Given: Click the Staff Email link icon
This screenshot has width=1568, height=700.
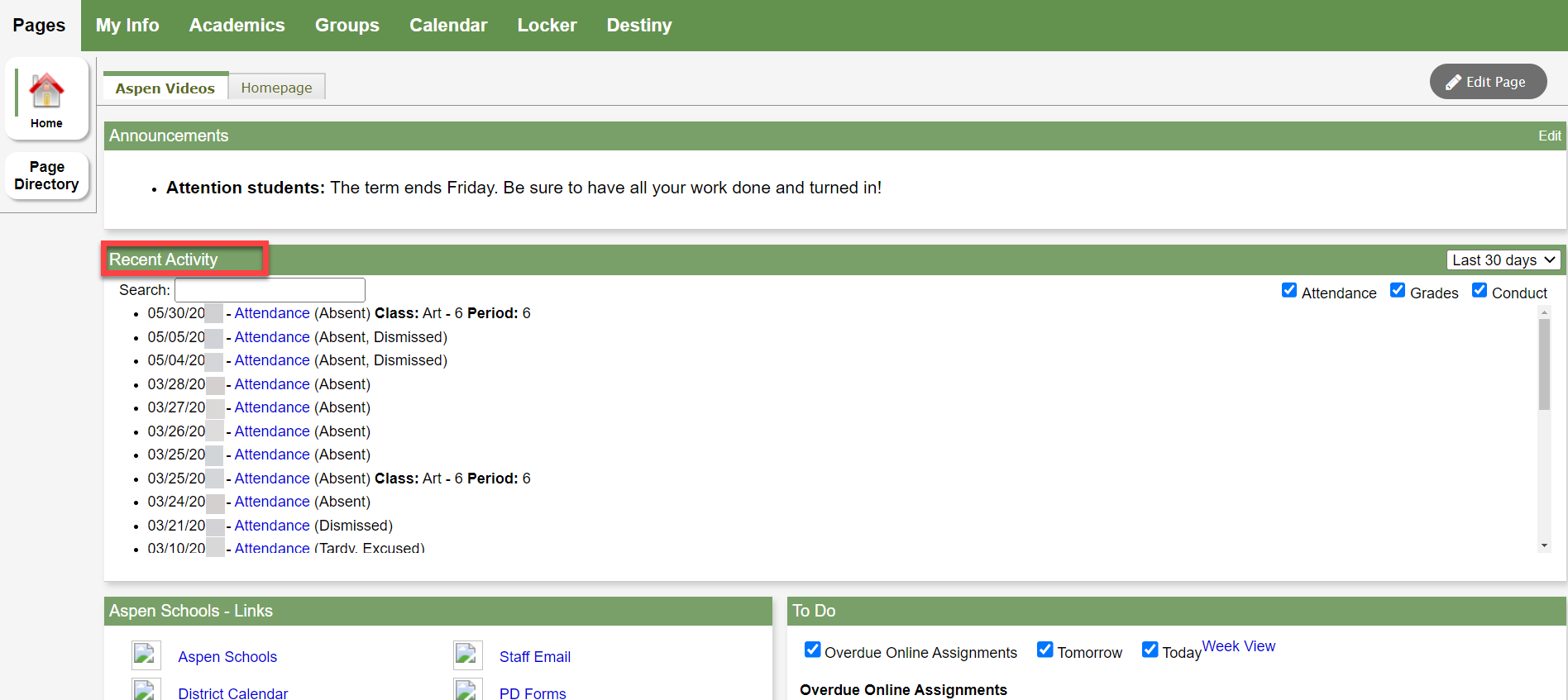Looking at the screenshot, I should coord(467,655).
